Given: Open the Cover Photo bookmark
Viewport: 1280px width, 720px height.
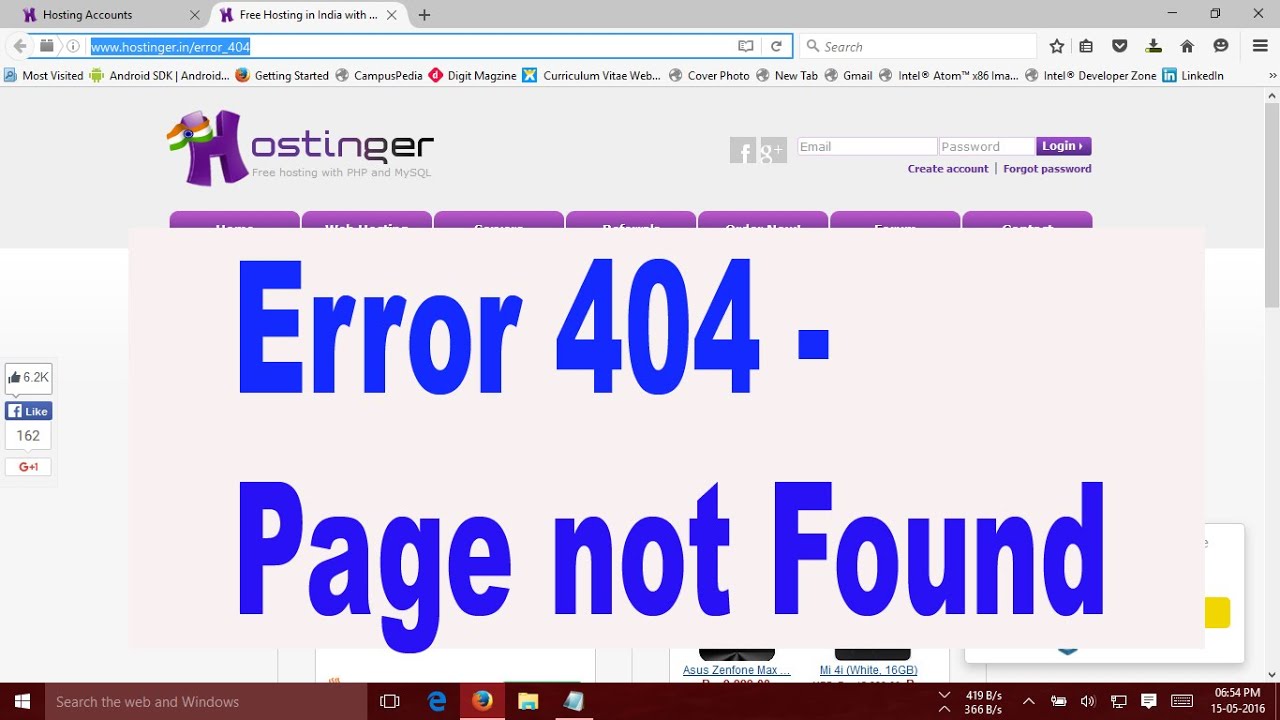Looking at the screenshot, I should pyautogui.click(x=708, y=75).
